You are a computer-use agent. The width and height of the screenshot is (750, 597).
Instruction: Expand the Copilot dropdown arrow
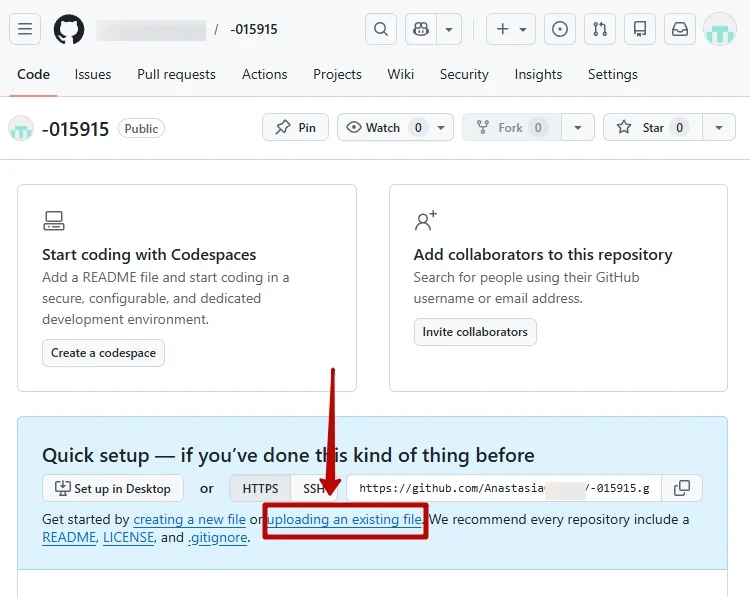[x=449, y=29]
